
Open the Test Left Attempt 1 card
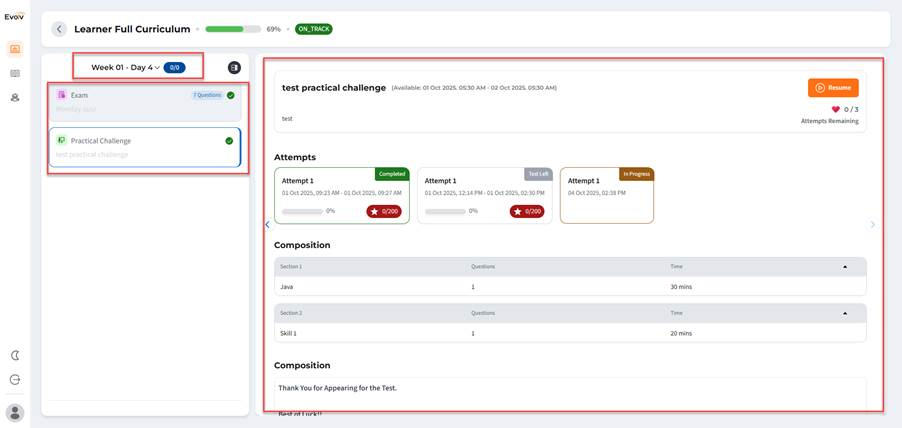click(485, 196)
